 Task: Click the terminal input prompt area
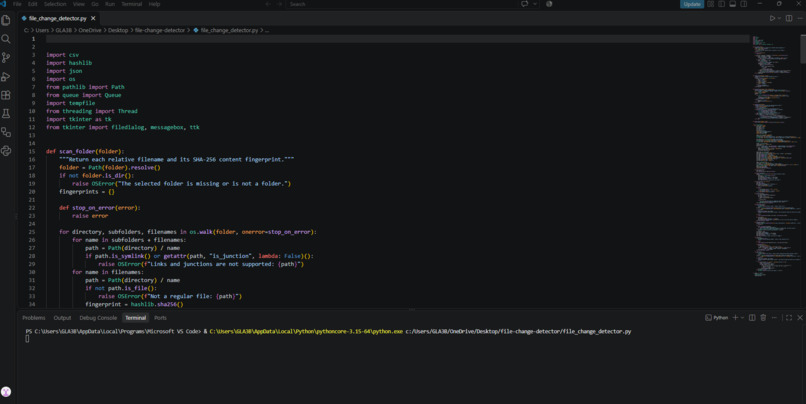pyautogui.click(x=27, y=339)
